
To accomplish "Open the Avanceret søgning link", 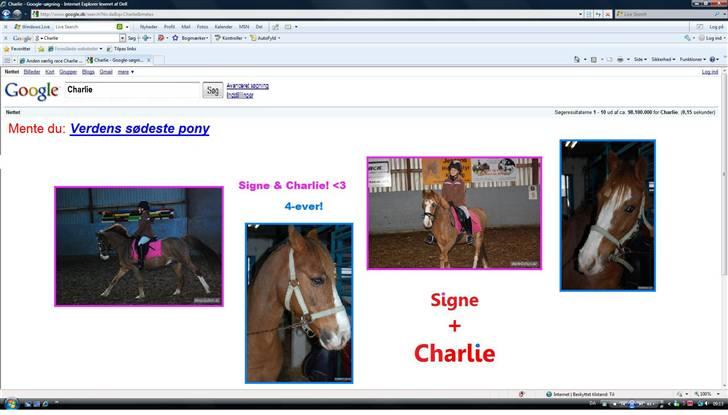I will coord(247,86).
